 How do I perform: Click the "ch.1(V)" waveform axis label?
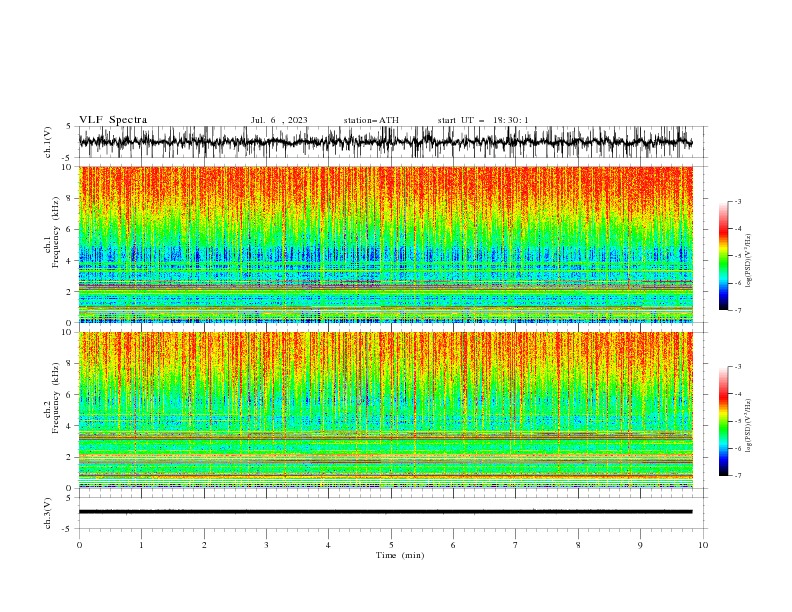pos(48,142)
